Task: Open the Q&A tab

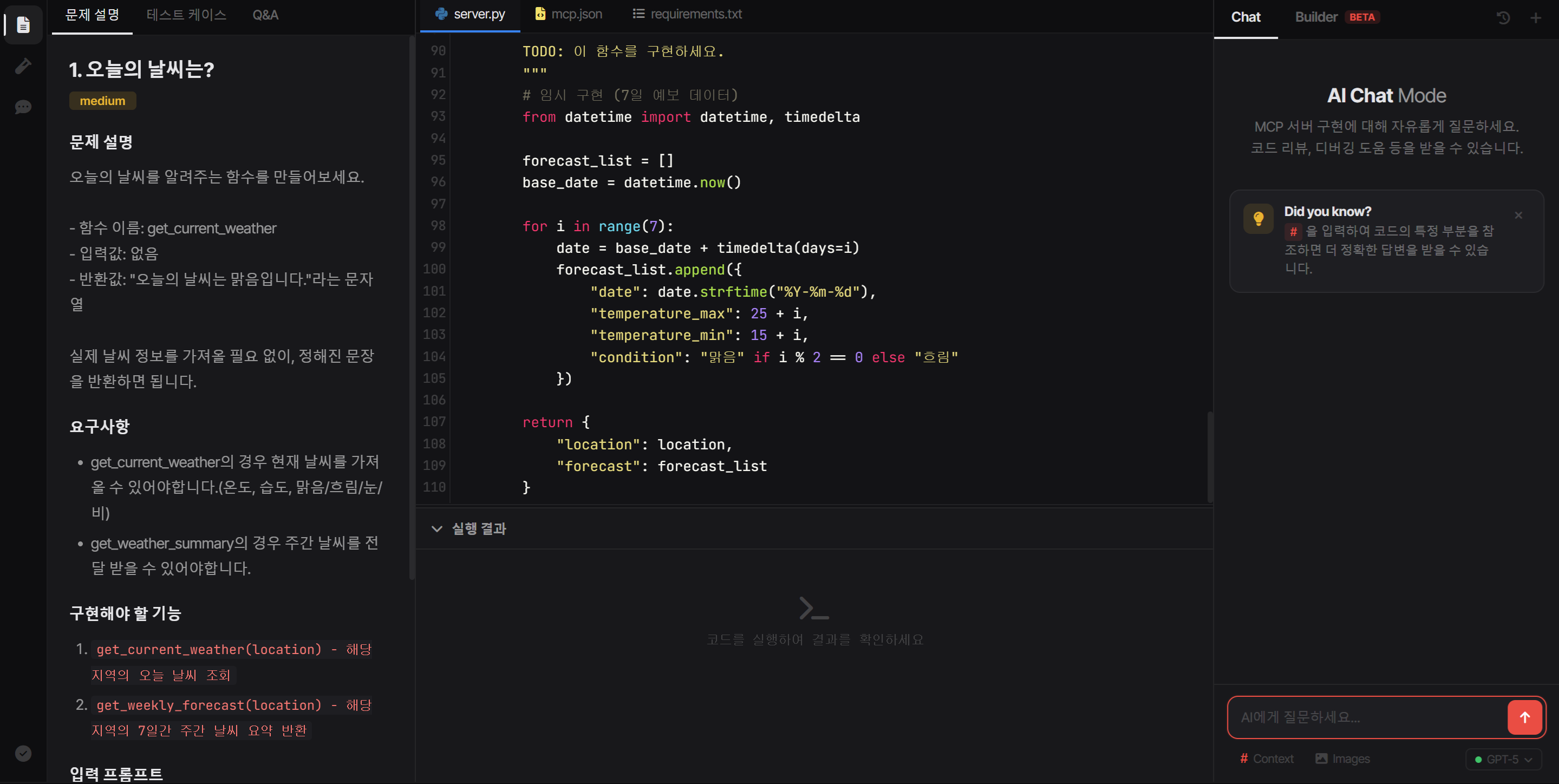Action: [x=265, y=15]
